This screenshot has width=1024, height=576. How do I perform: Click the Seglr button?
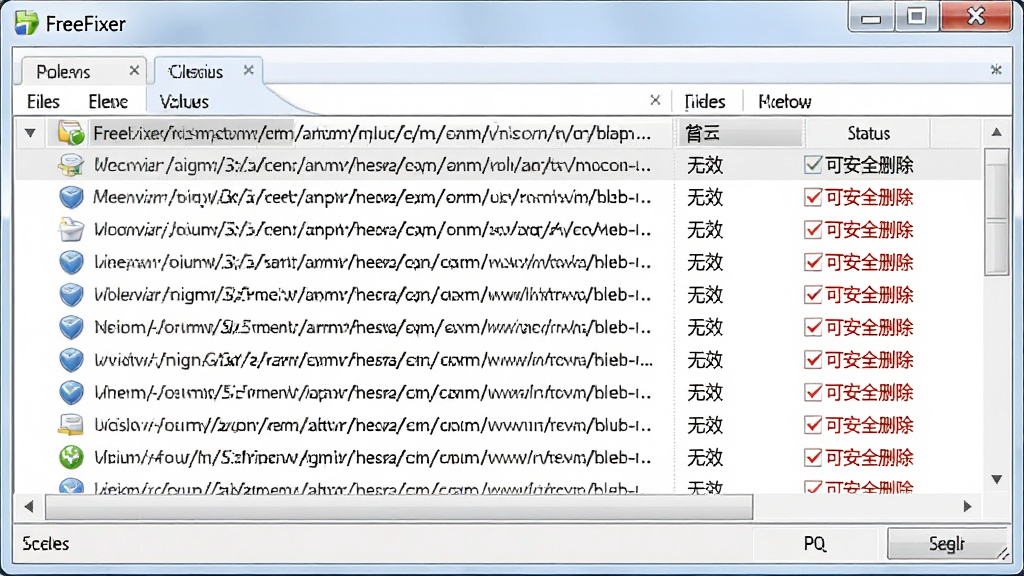(946, 543)
